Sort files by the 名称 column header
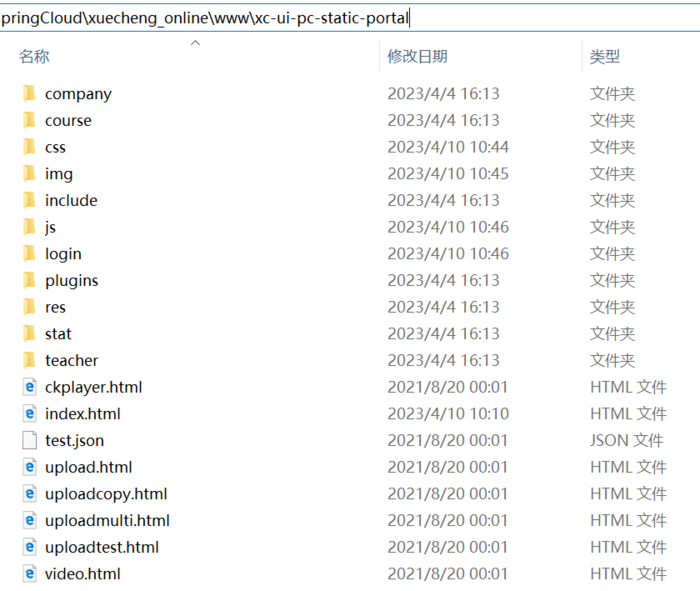 [x=34, y=57]
